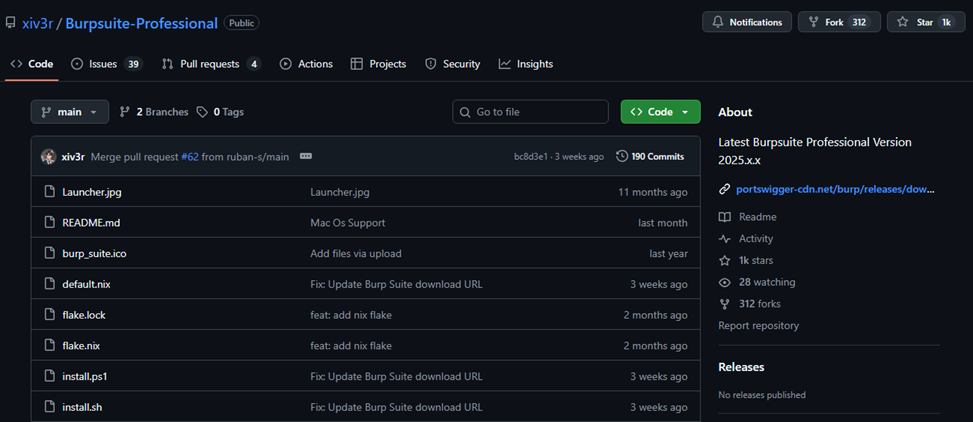
Task: Click the 'last year' timestamp for burp_suite.ico
Action: coord(668,253)
